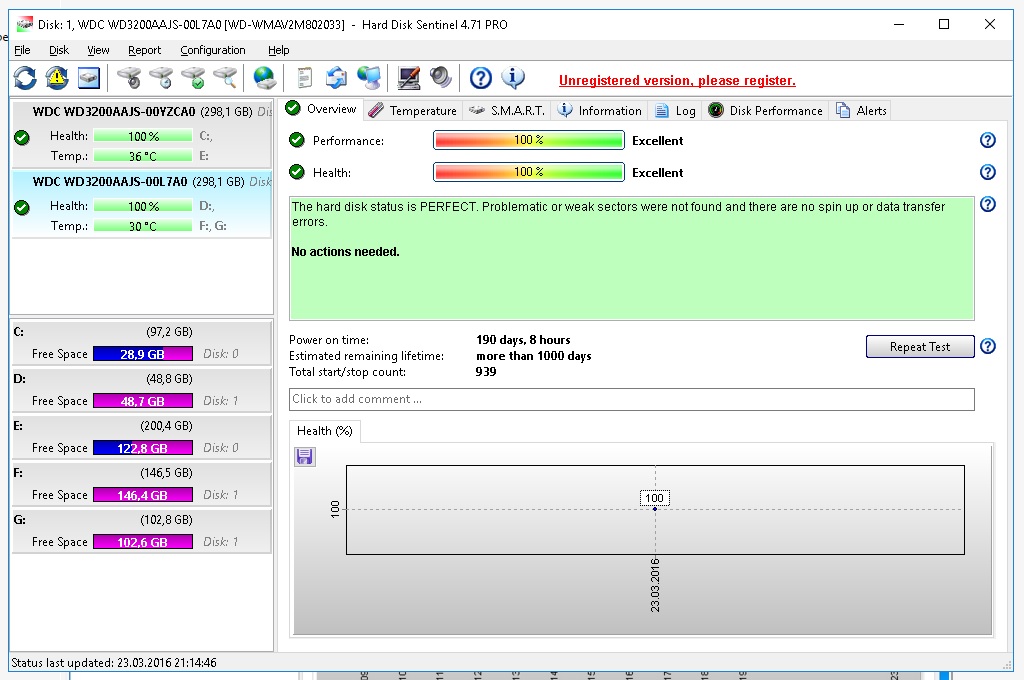Click help icon next to Repeat Test

click(x=987, y=347)
